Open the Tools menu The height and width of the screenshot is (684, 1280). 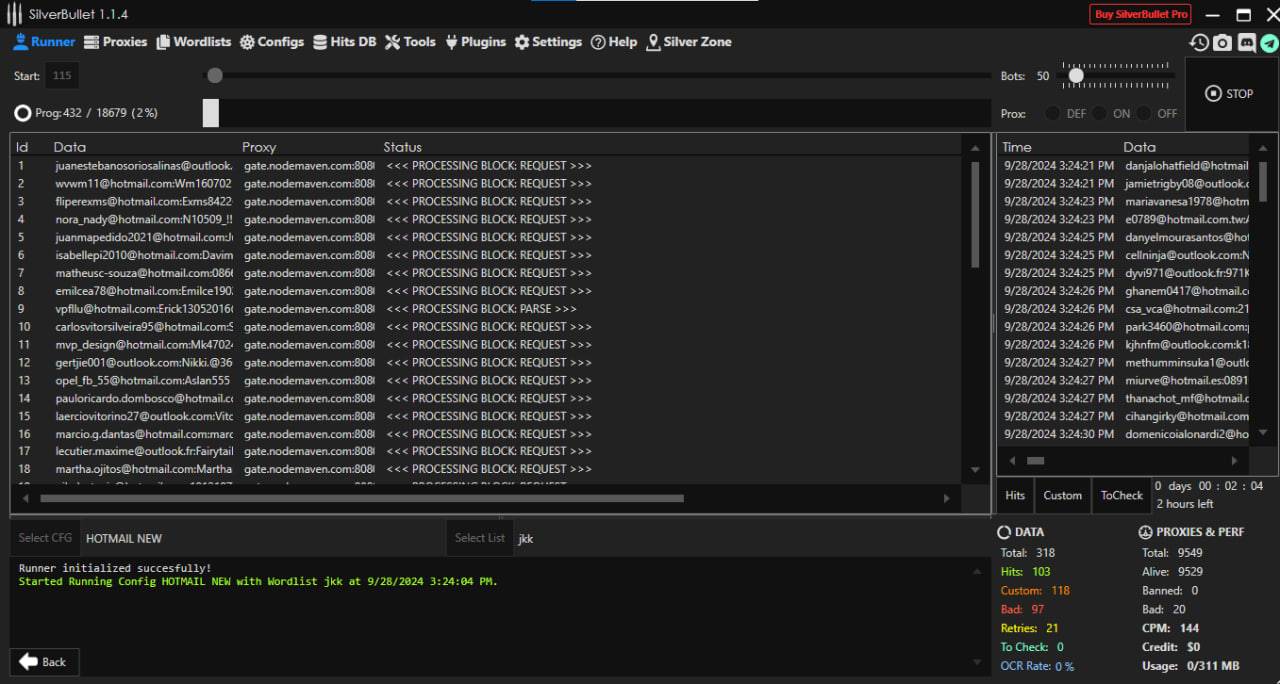[410, 42]
